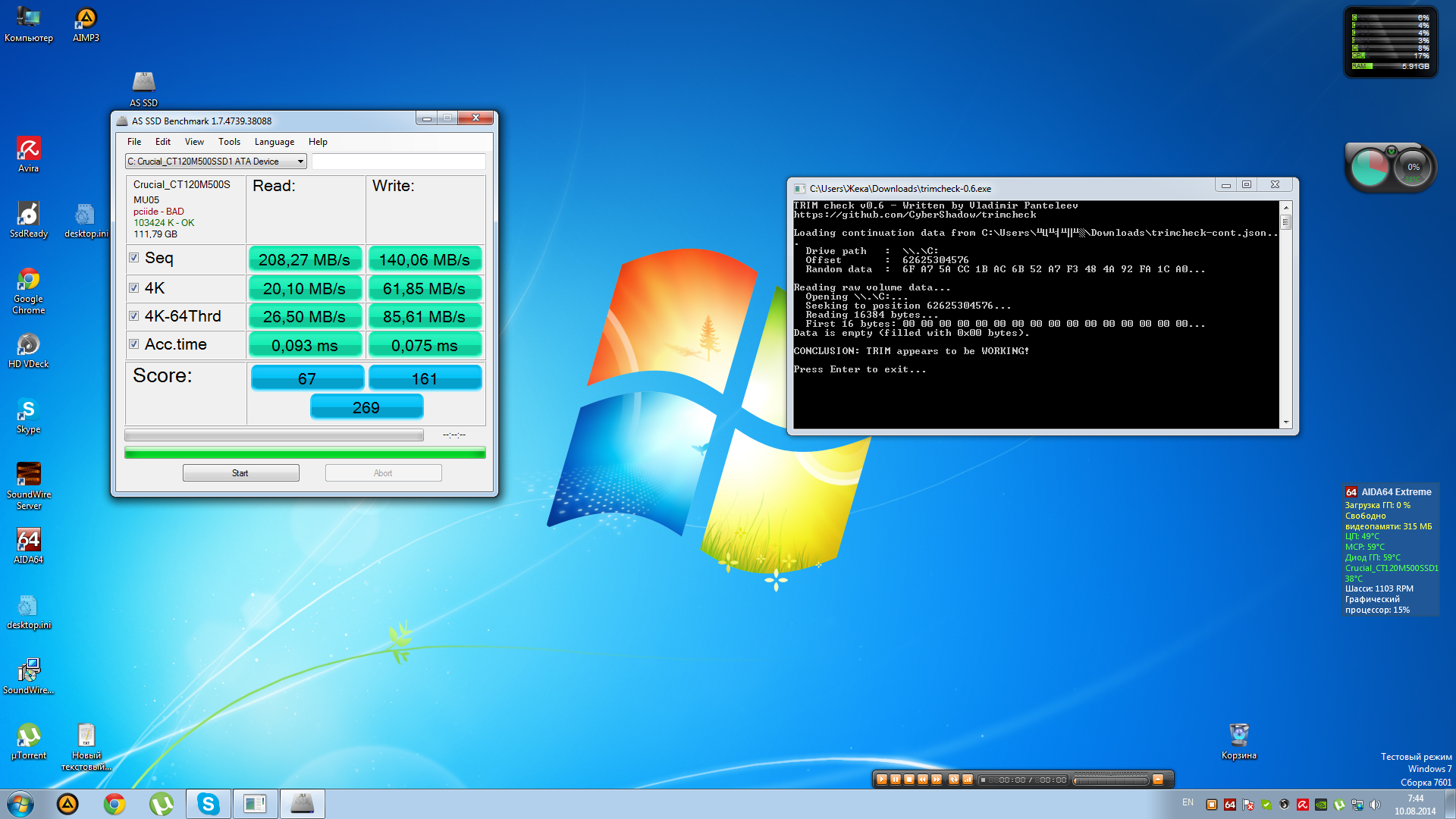Click the AIMP mini player volume slider
Viewport: 1456px width, 819px height.
click(x=1111, y=780)
